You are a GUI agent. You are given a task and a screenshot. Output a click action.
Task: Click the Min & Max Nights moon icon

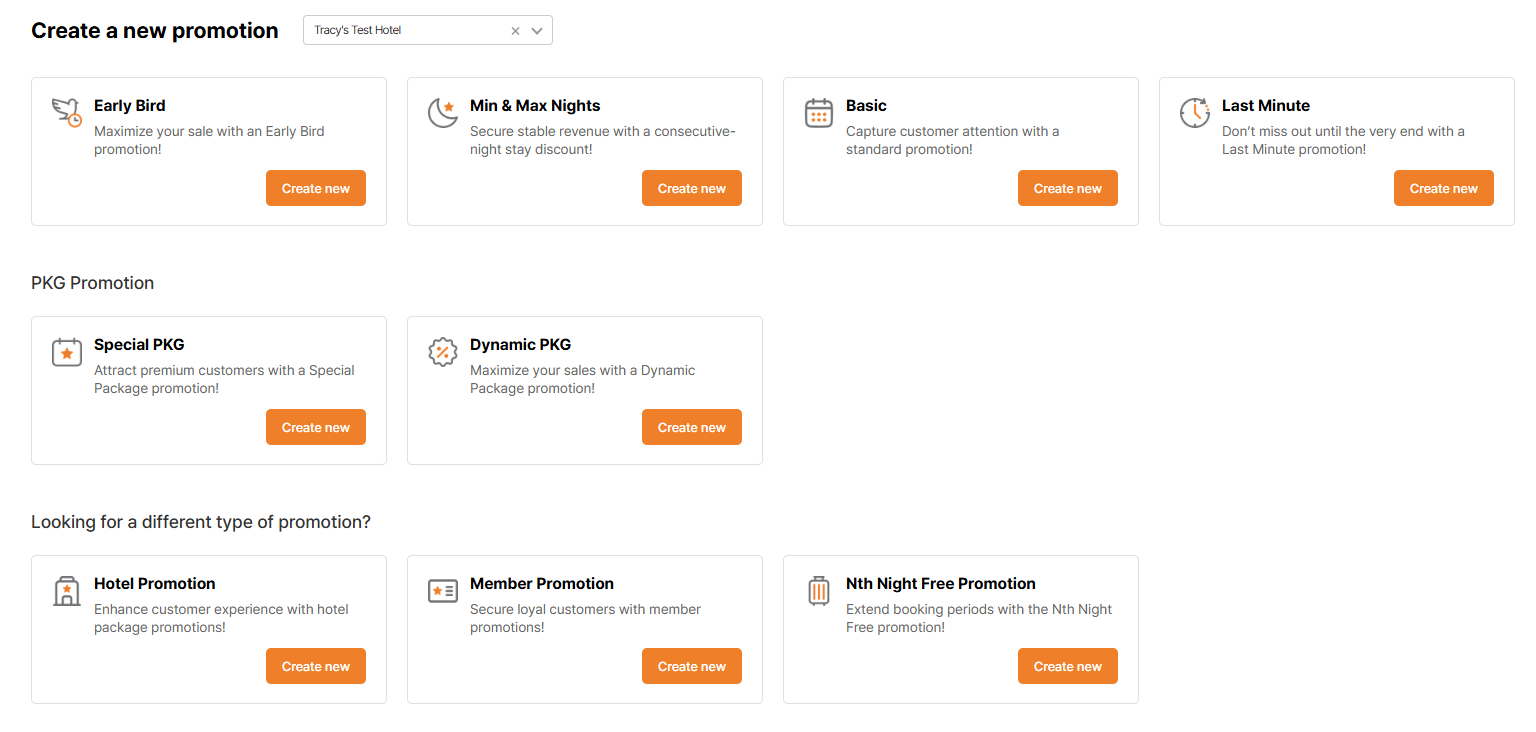pos(443,112)
